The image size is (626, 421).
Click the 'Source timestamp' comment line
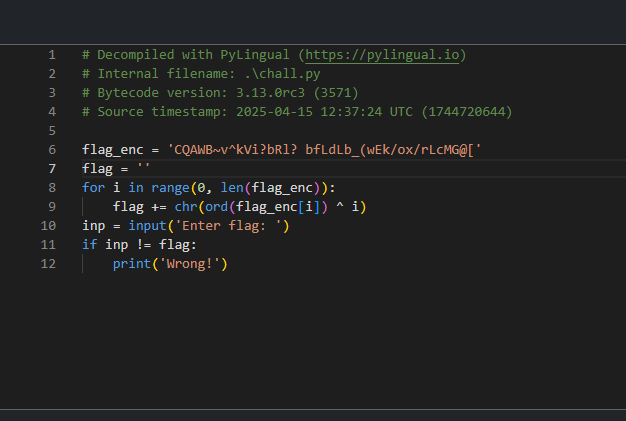coord(297,112)
